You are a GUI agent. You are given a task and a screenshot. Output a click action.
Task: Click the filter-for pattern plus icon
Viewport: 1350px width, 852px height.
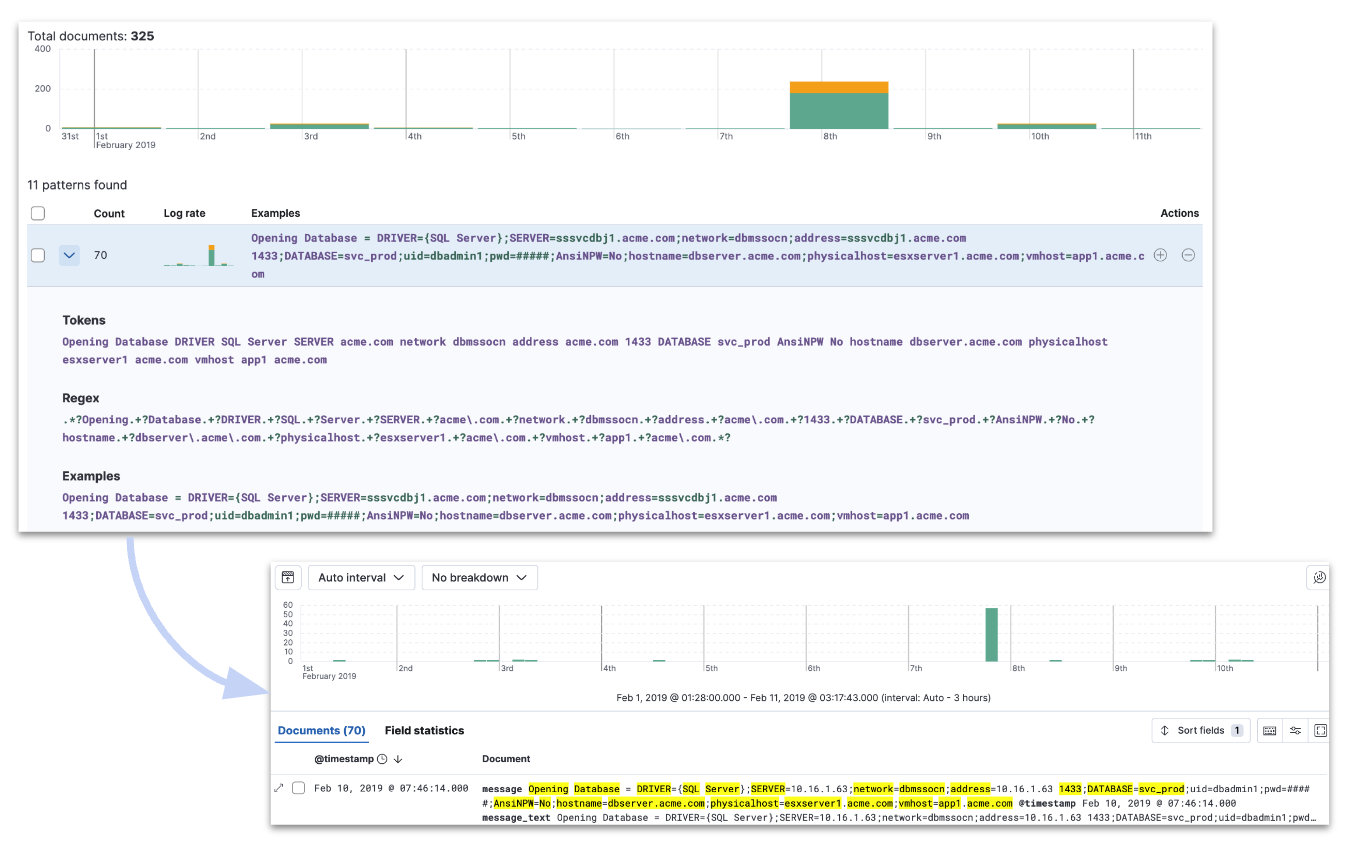coord(1160,255)
